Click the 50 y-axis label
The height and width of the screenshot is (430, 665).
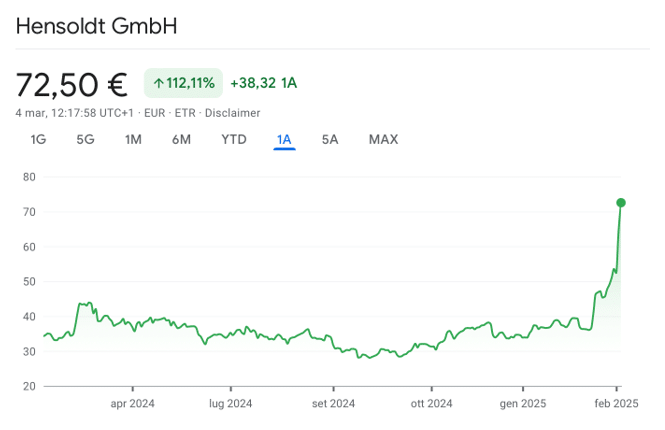[x=29, y=282]
